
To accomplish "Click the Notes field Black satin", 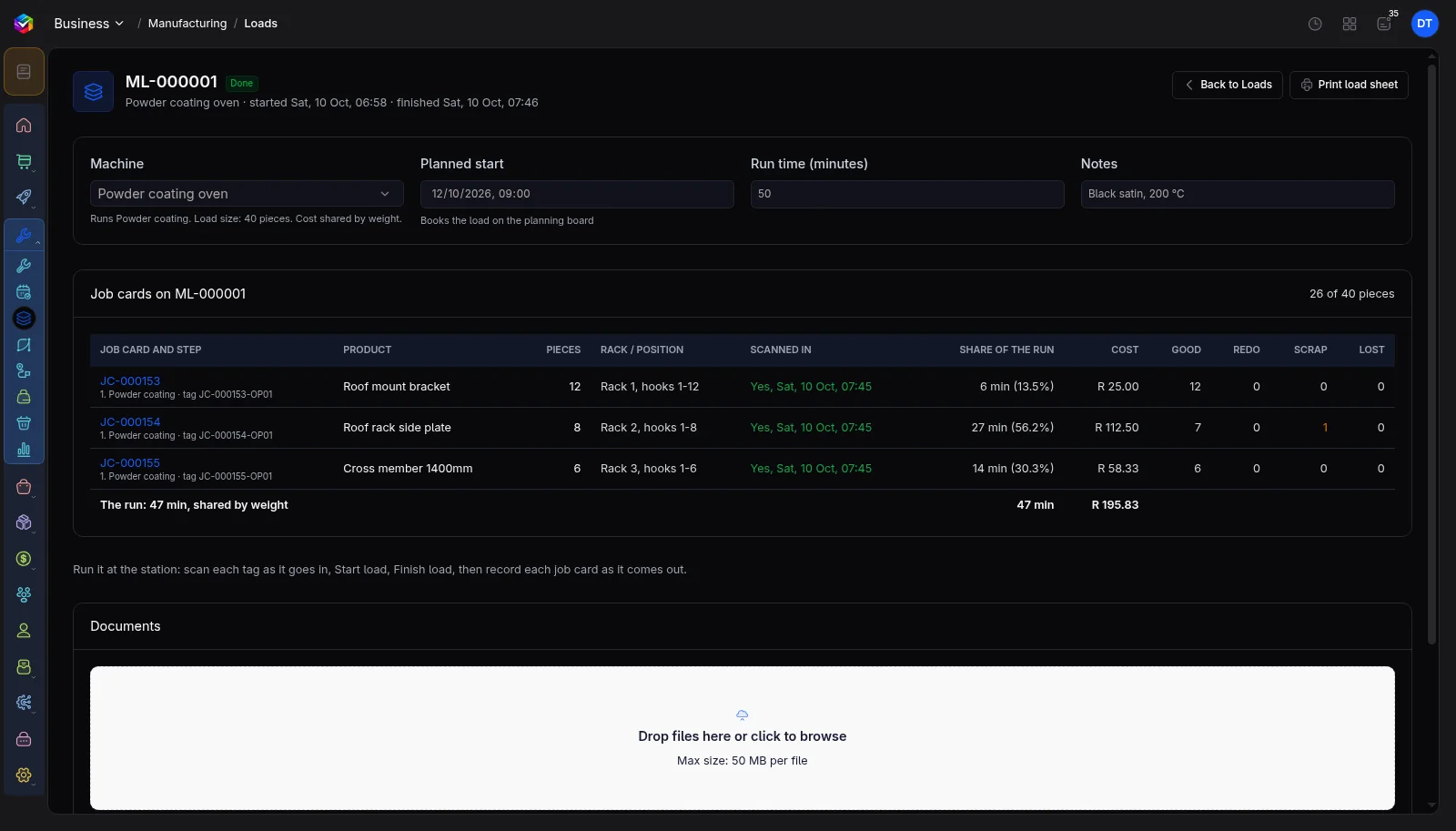I will pyautogui.click(x=1238, y=194).
